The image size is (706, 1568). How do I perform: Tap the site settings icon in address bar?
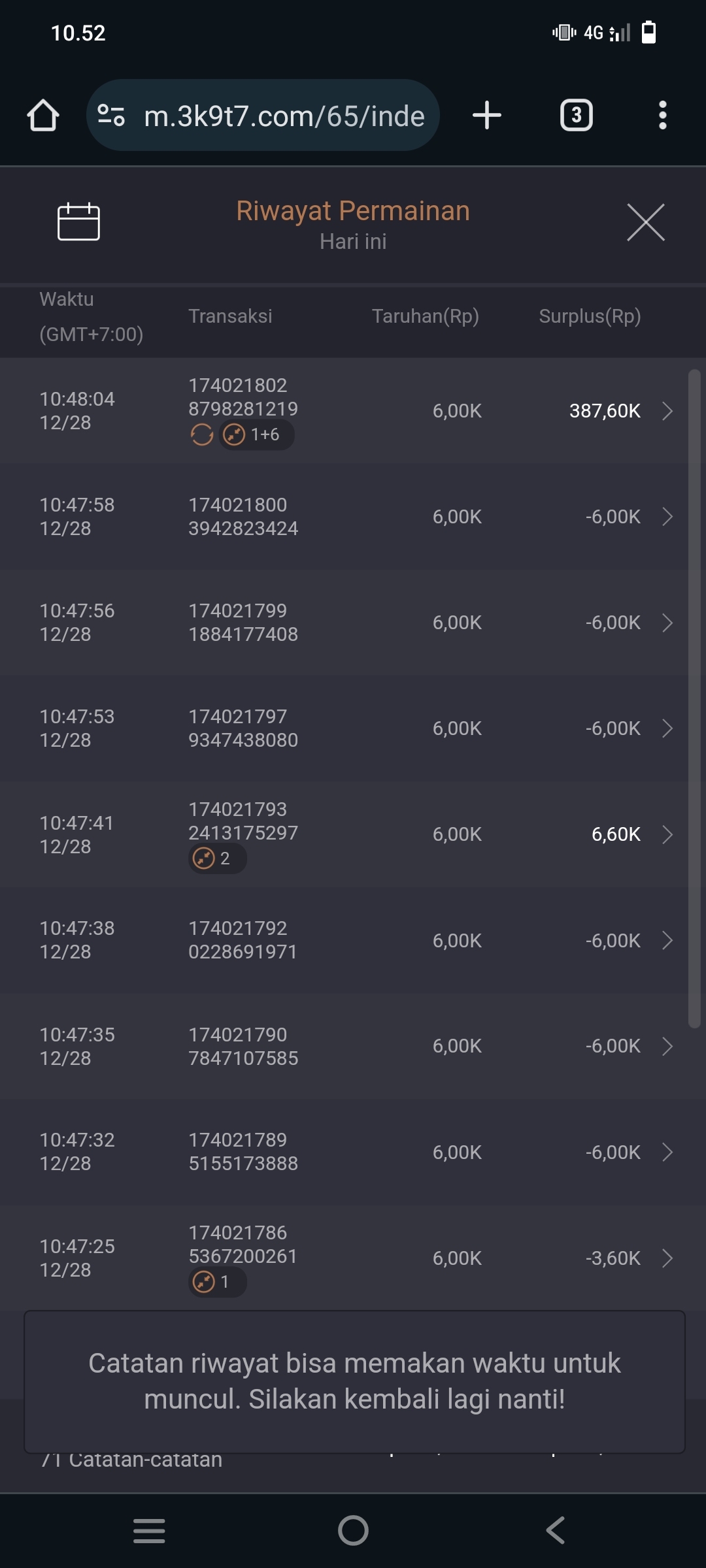tap(111, 116)
